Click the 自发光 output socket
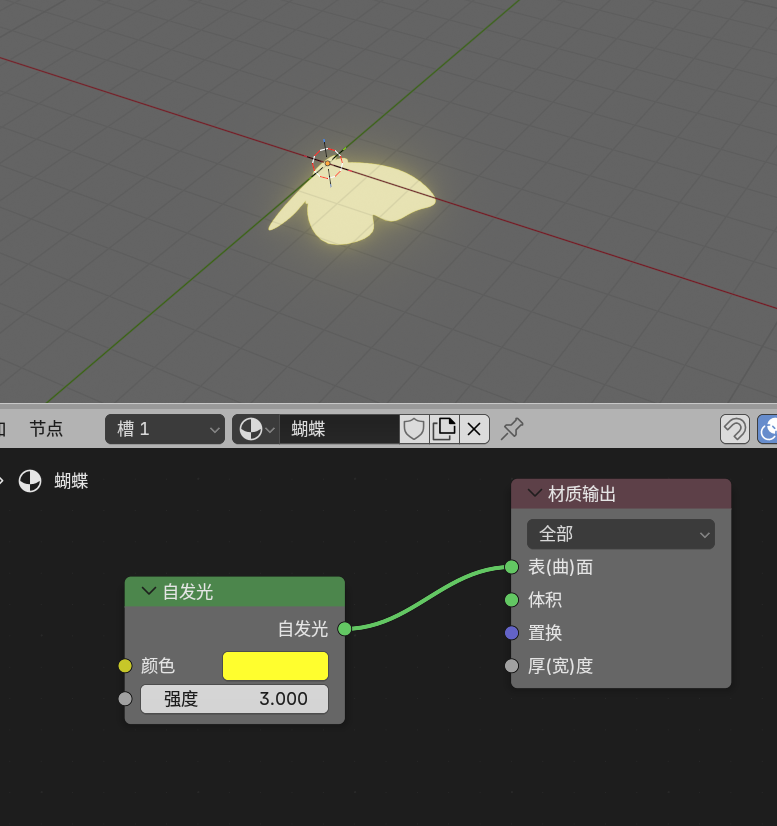Screen dimensions: 777x826 coord(345,628)
